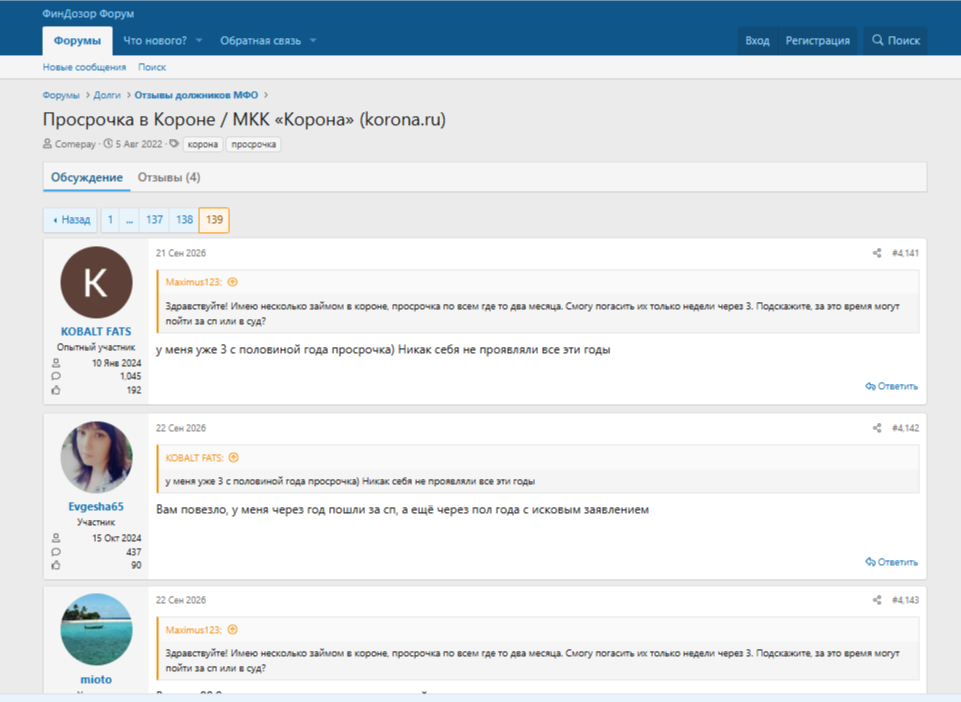Go to Новые сообщения
The width and height of the screenshot is (961, 702).
[85, 67]
